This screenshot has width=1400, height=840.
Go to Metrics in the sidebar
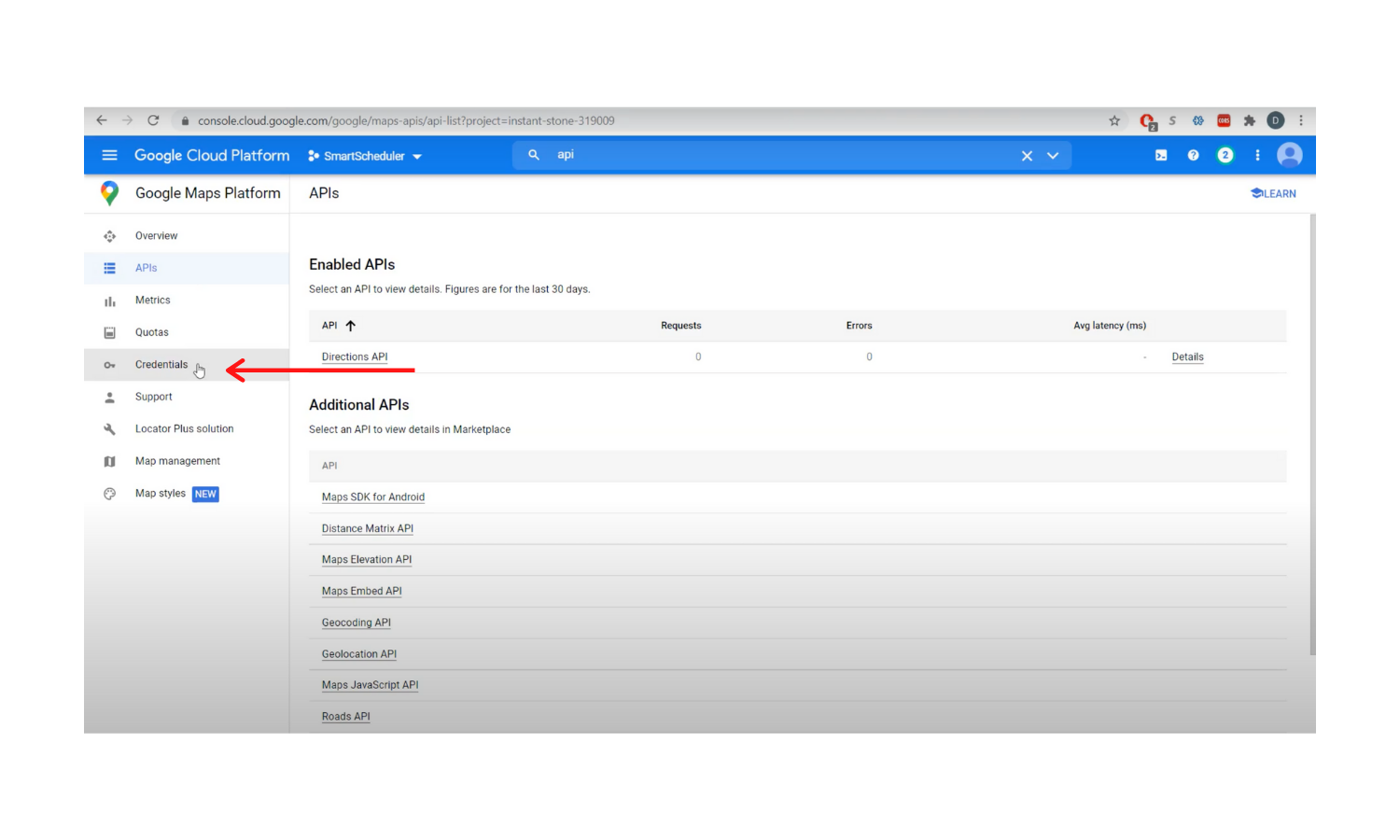pos(153,301)
